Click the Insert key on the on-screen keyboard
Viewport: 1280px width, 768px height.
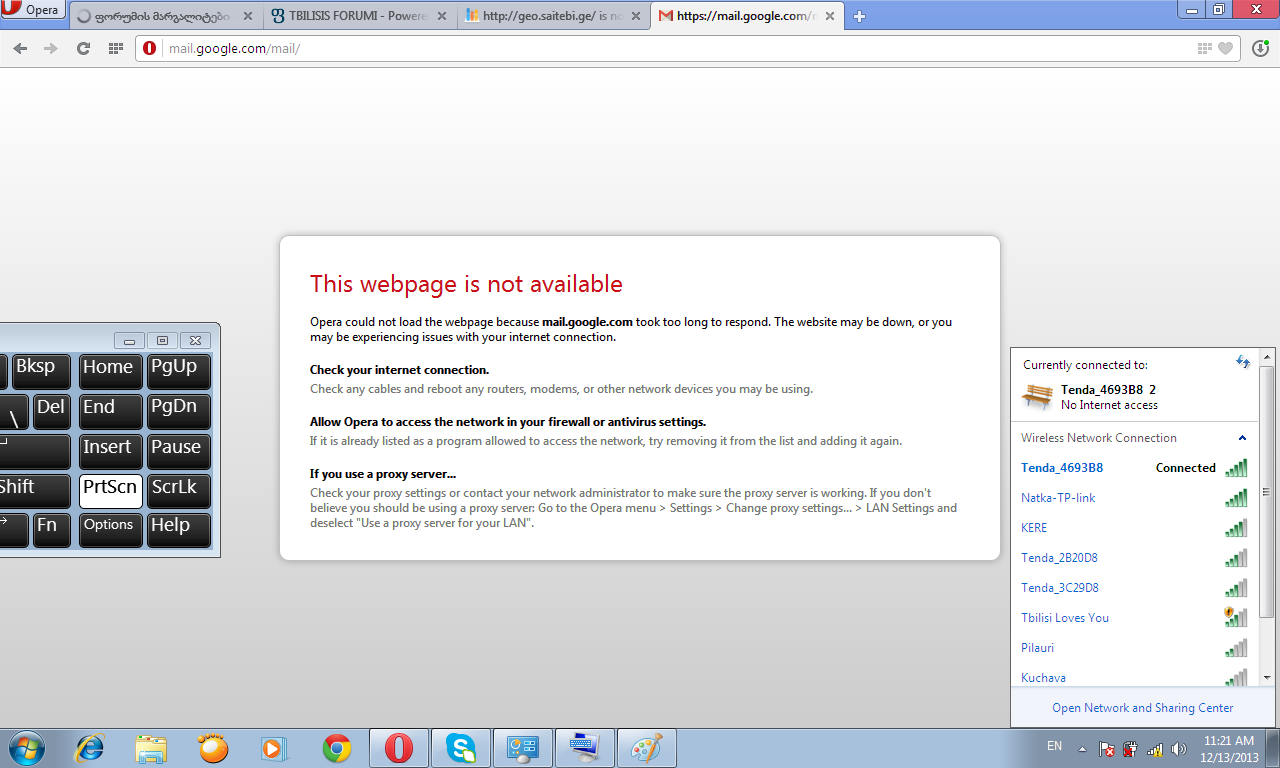(x=109, y=451)
